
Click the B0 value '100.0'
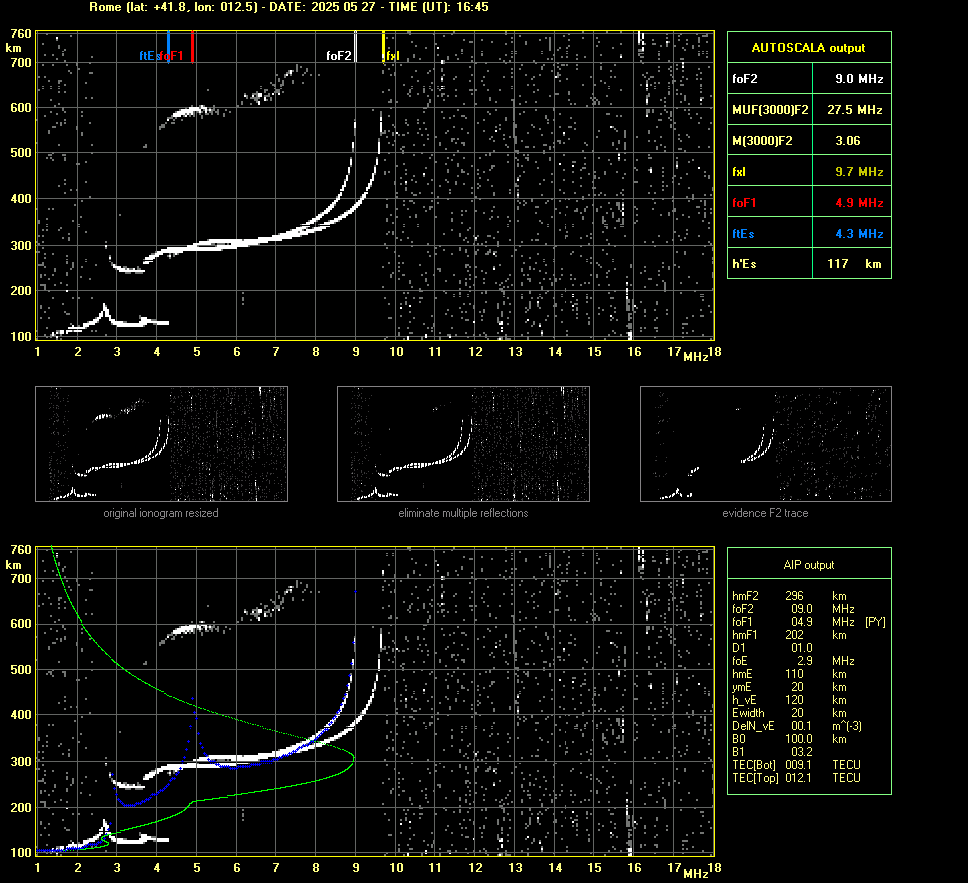(798, 739)
